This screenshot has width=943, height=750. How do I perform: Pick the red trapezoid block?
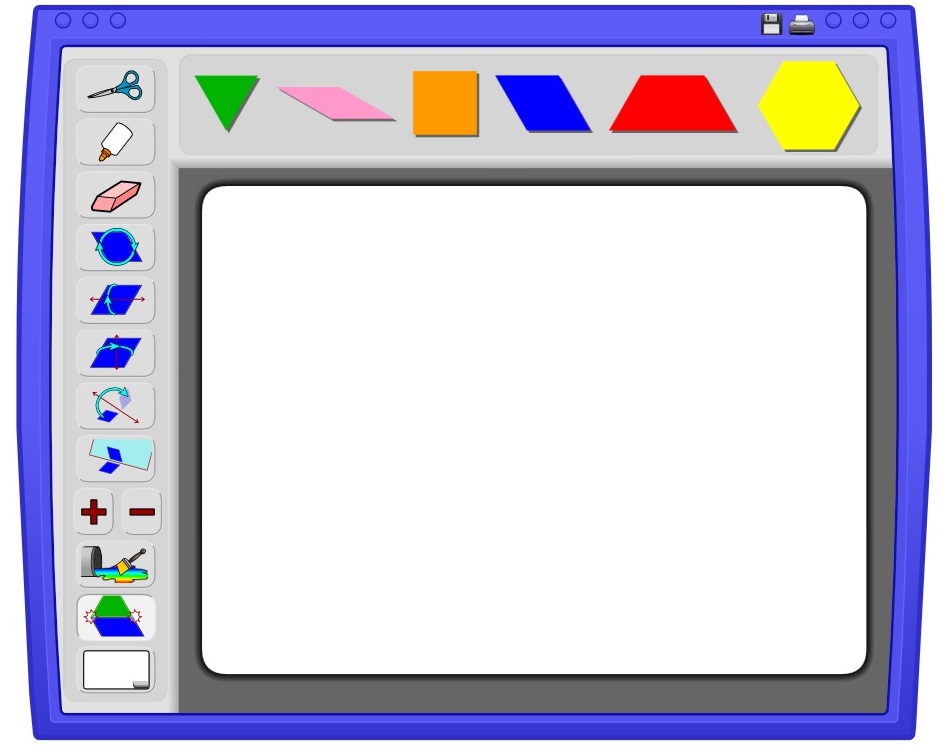point(673,103)
